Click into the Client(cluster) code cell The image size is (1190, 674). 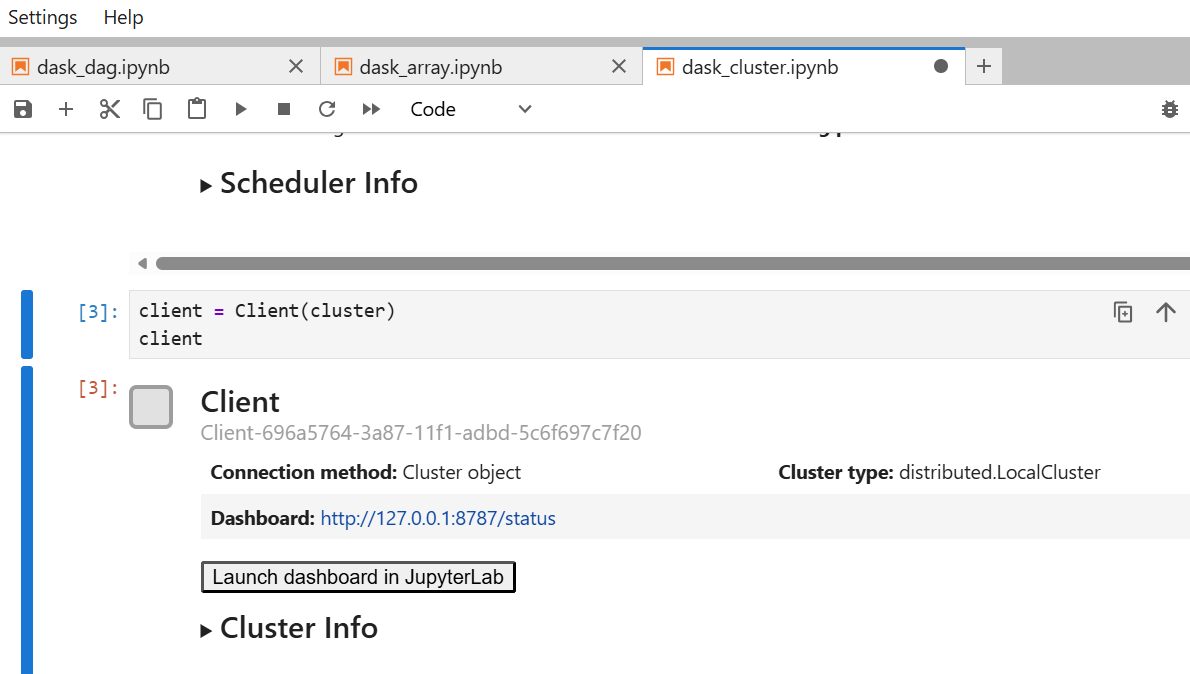click(x=660, y=324)
